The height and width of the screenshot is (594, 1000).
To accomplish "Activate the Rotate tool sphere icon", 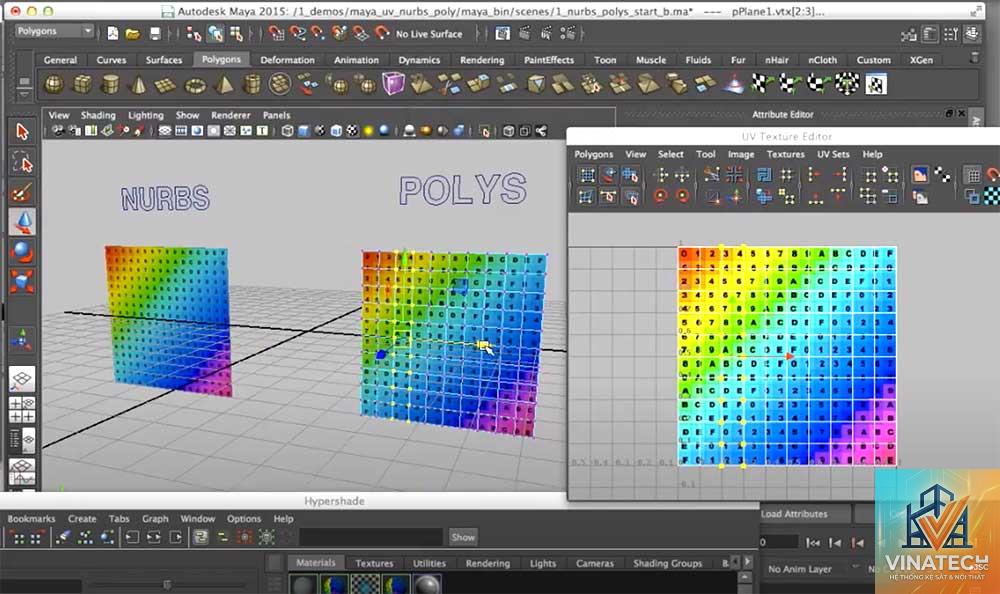I will 22,251.
